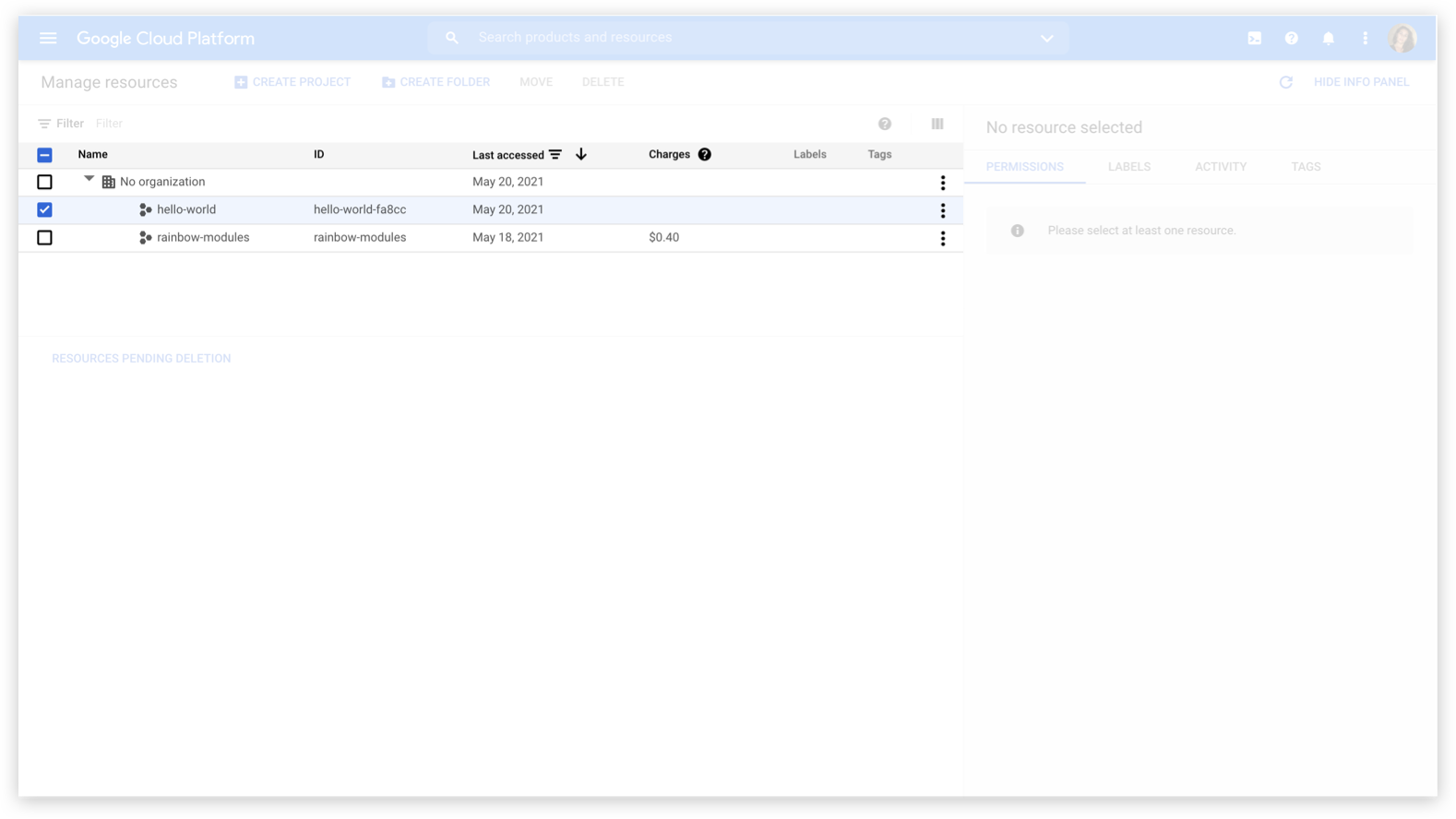Image resolution: width=1456 pixels, height=819 pixels.
Task: Click hello-world's May 20, 2021 date
Action: pyautogui.click(x=508, y=209)
